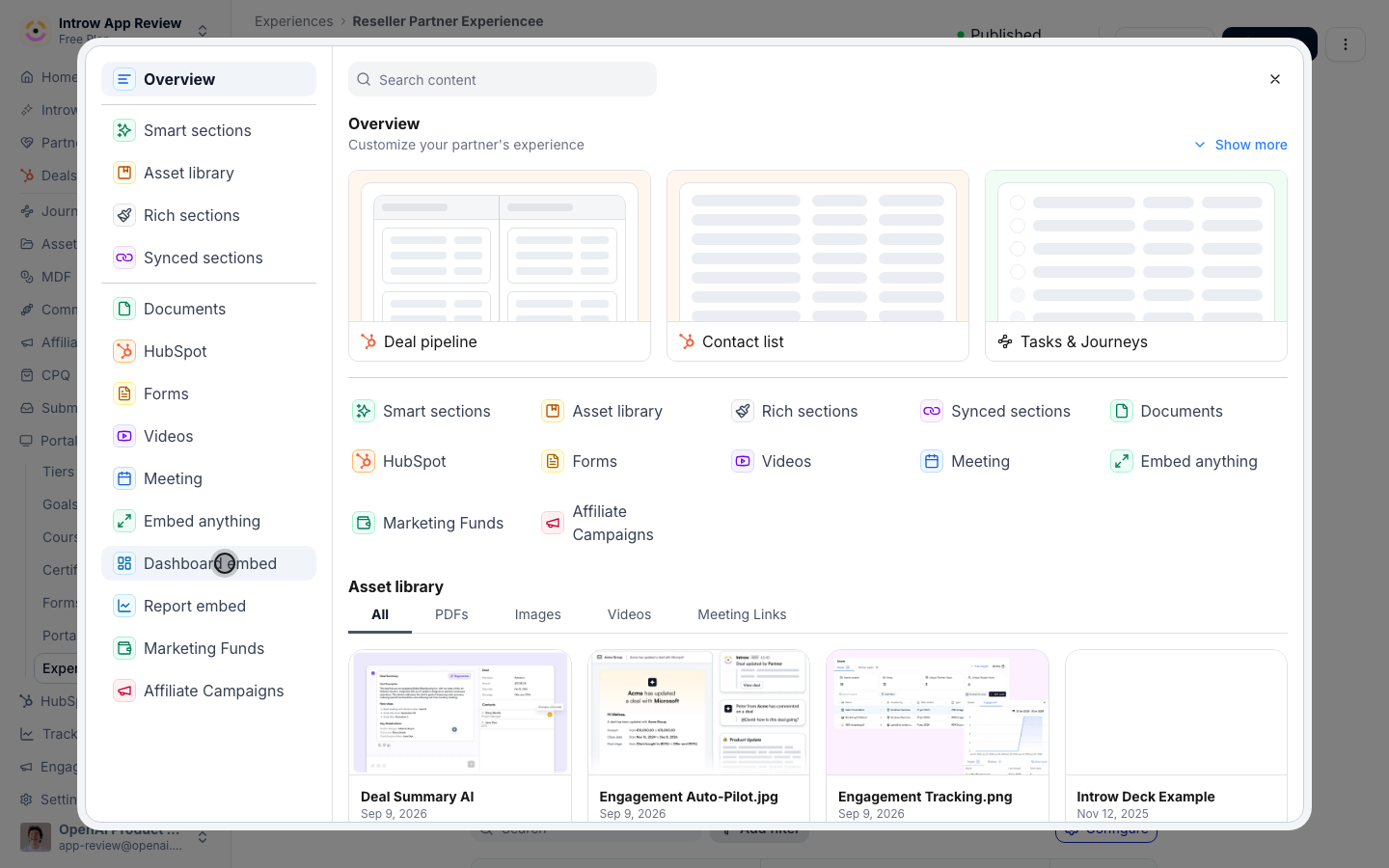Click the Synced sections icon in the sidebar
Image resolution: width=1389 pixels, height=868 pixels.
[124, 258]
